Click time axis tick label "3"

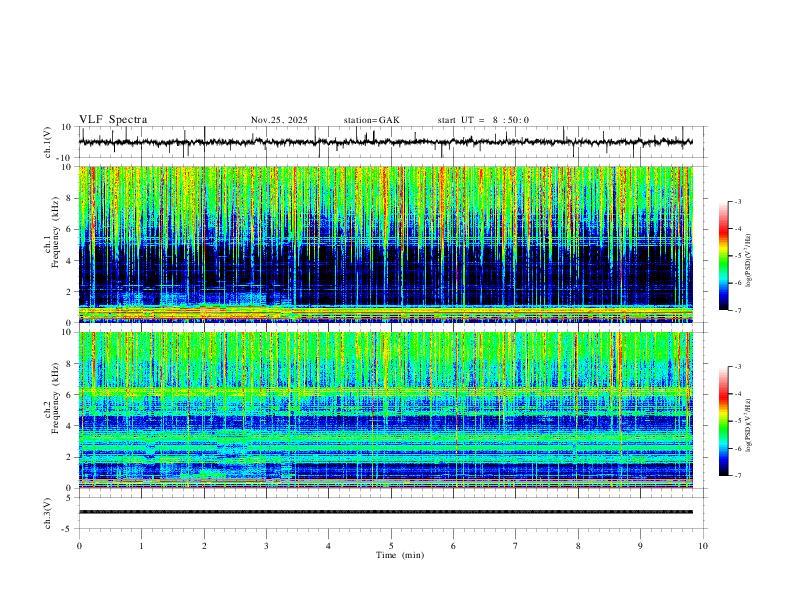click(266, 546)
